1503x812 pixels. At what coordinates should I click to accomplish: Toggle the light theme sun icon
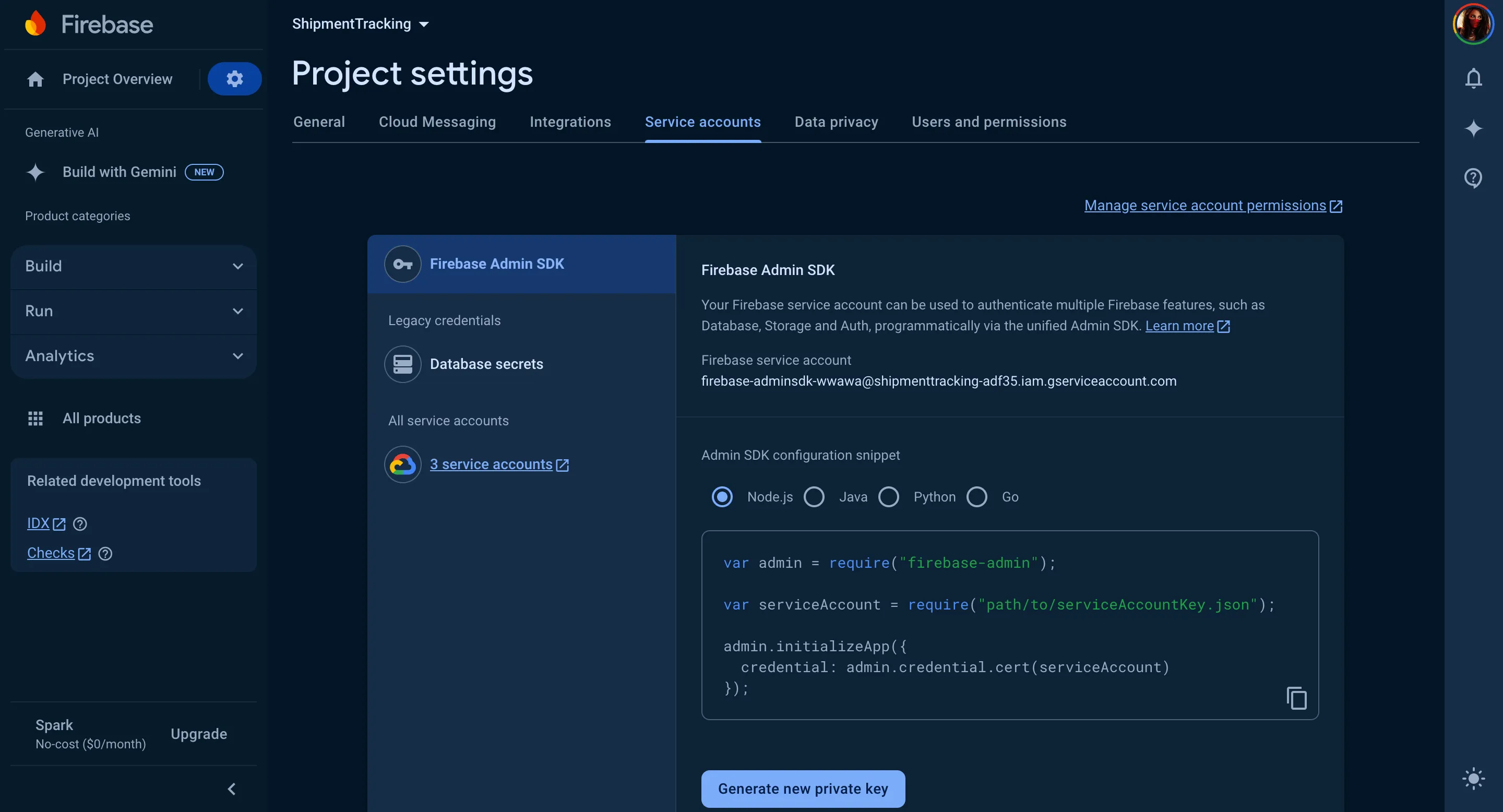click(x=1473, y=779)
